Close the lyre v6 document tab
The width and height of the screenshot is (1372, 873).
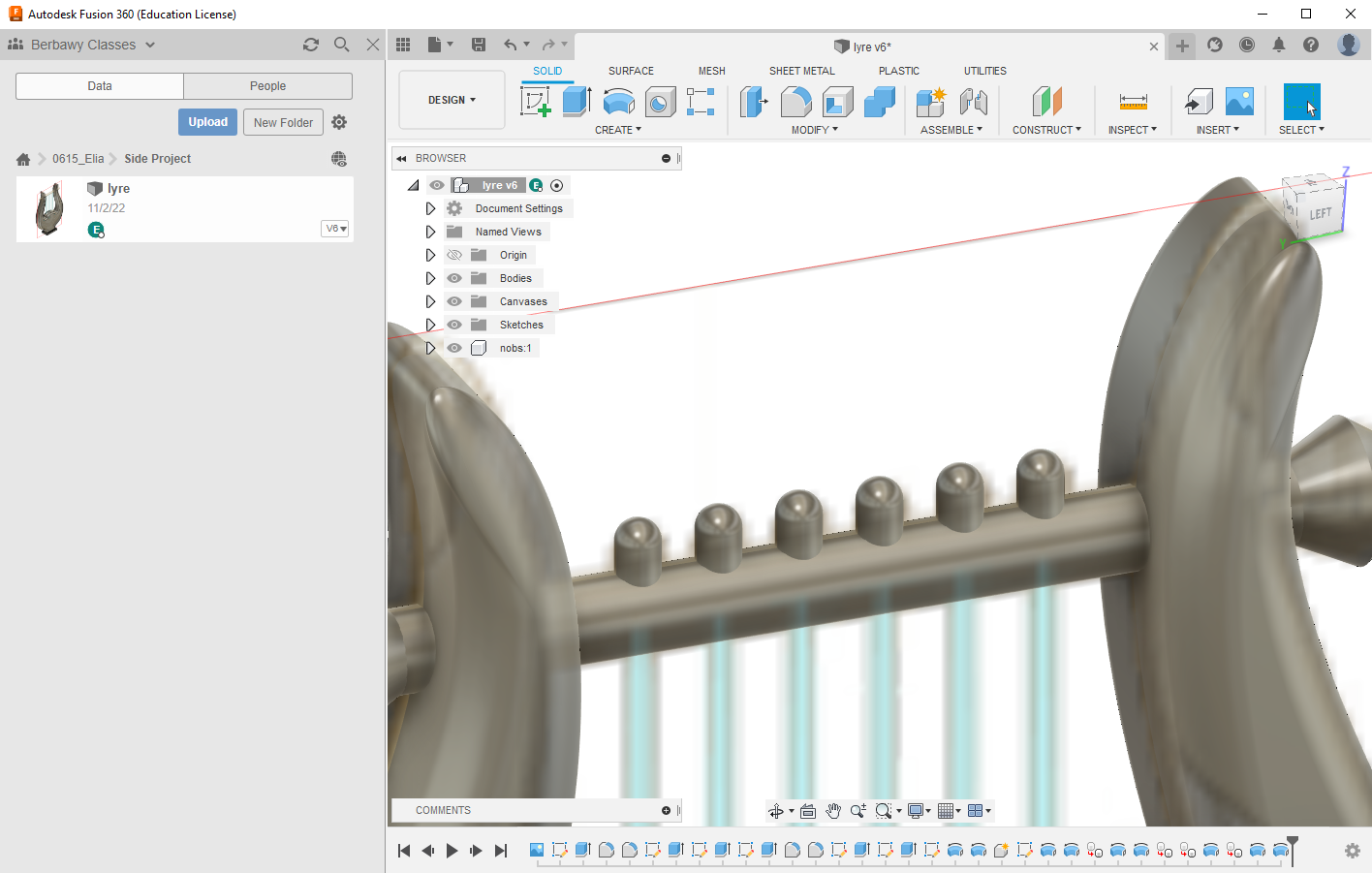1154,47
